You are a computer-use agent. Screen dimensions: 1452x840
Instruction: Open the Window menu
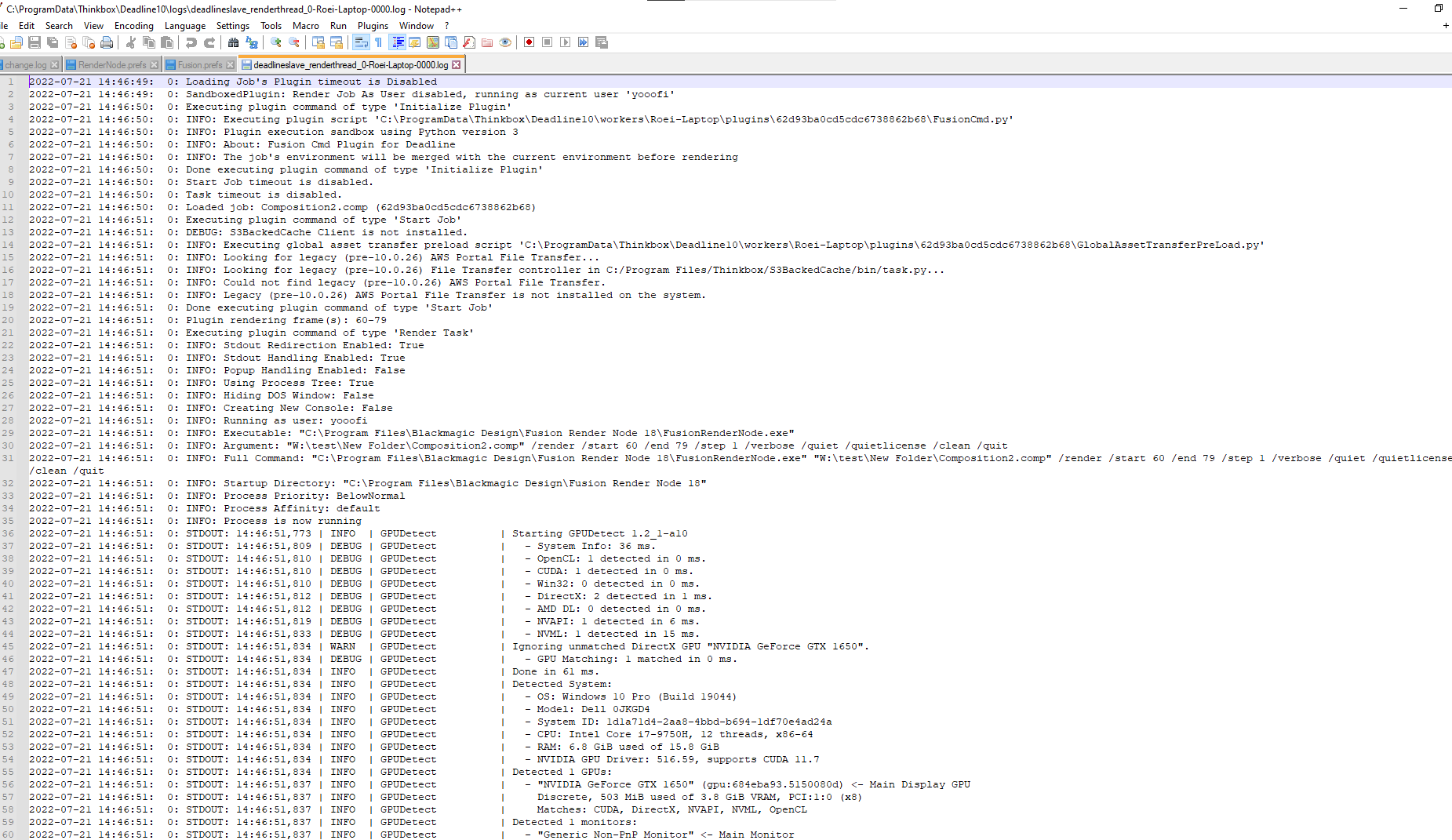point(417,26)
